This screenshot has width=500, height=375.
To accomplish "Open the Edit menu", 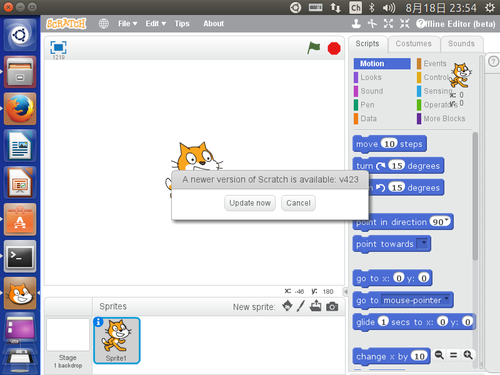I will pyautogui.click(x=155, y=24).
